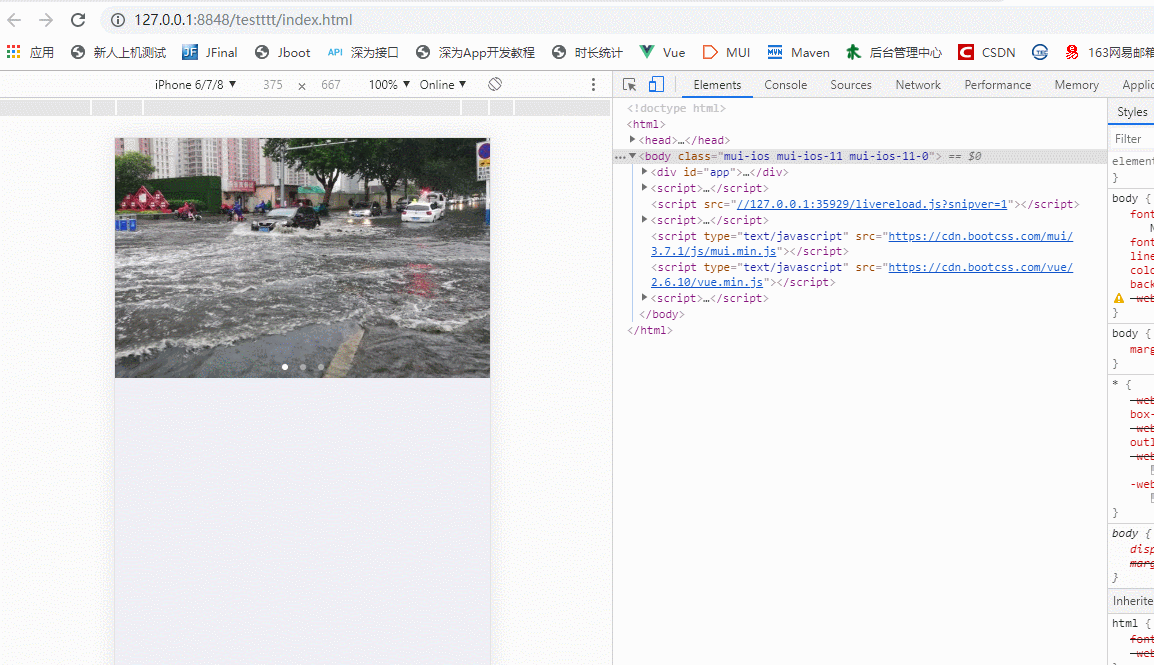Image resolution: width=1154 pixels, height=665 pixels.
Task: Activate the inspect element picker
Action: [629, 85]
